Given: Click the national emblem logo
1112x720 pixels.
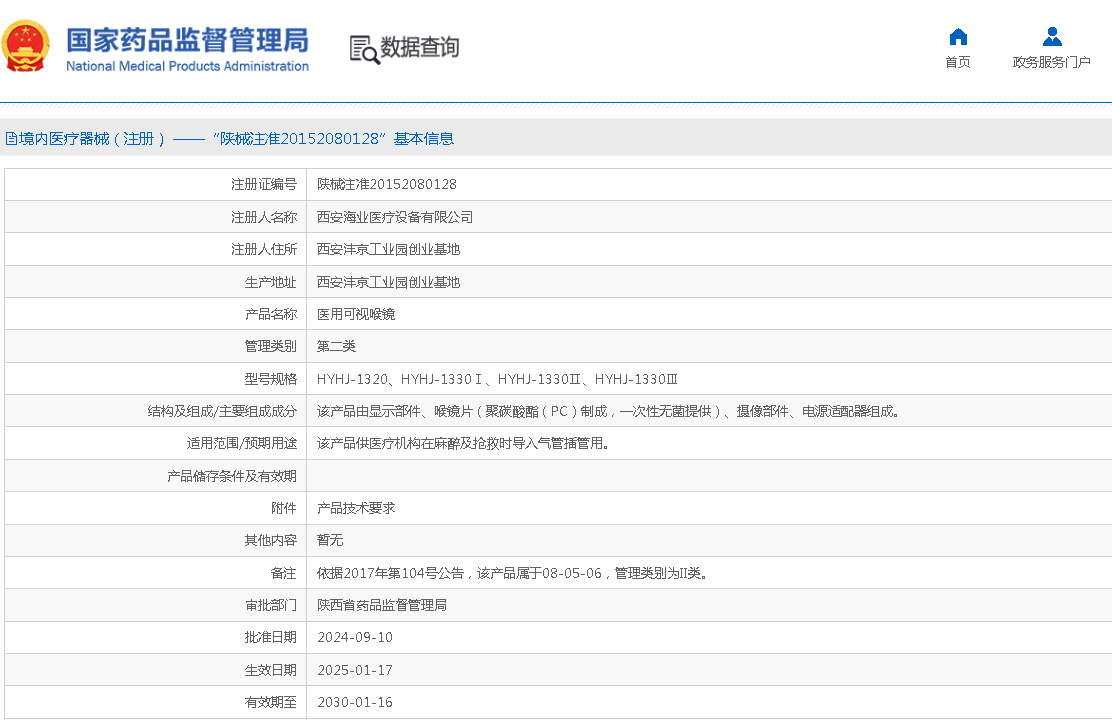Looking at the screenshot, I should [27, 47].
